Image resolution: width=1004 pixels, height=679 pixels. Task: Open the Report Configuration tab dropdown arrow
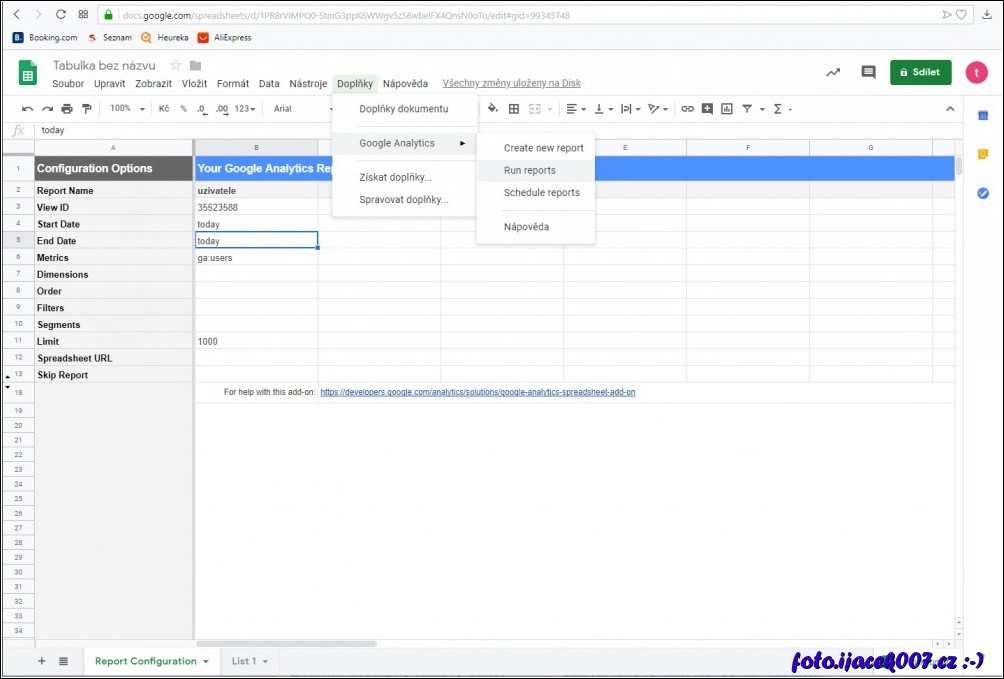point(206,662)
